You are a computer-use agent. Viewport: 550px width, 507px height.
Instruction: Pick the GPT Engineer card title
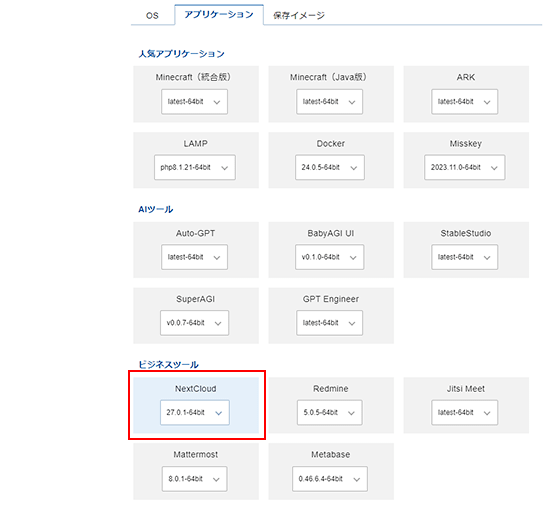tap(331, 299)
